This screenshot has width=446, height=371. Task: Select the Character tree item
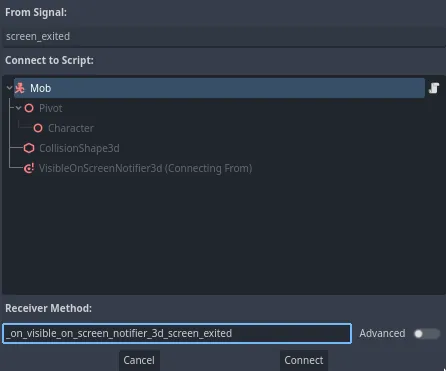(71, 128)
